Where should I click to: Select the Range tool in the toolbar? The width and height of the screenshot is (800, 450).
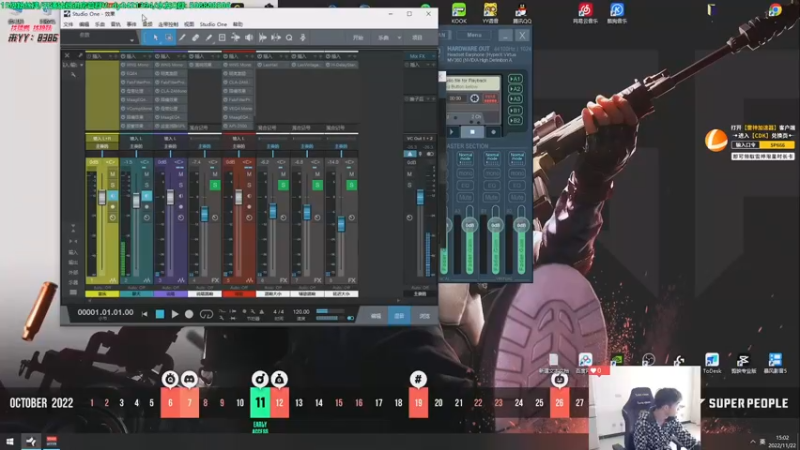tap(169, 37)
